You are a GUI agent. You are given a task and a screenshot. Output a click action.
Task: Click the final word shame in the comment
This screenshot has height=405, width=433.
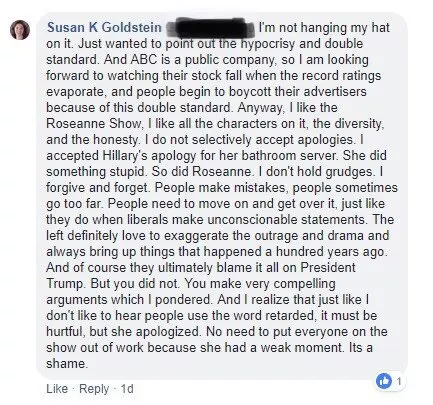coord(66,364)
